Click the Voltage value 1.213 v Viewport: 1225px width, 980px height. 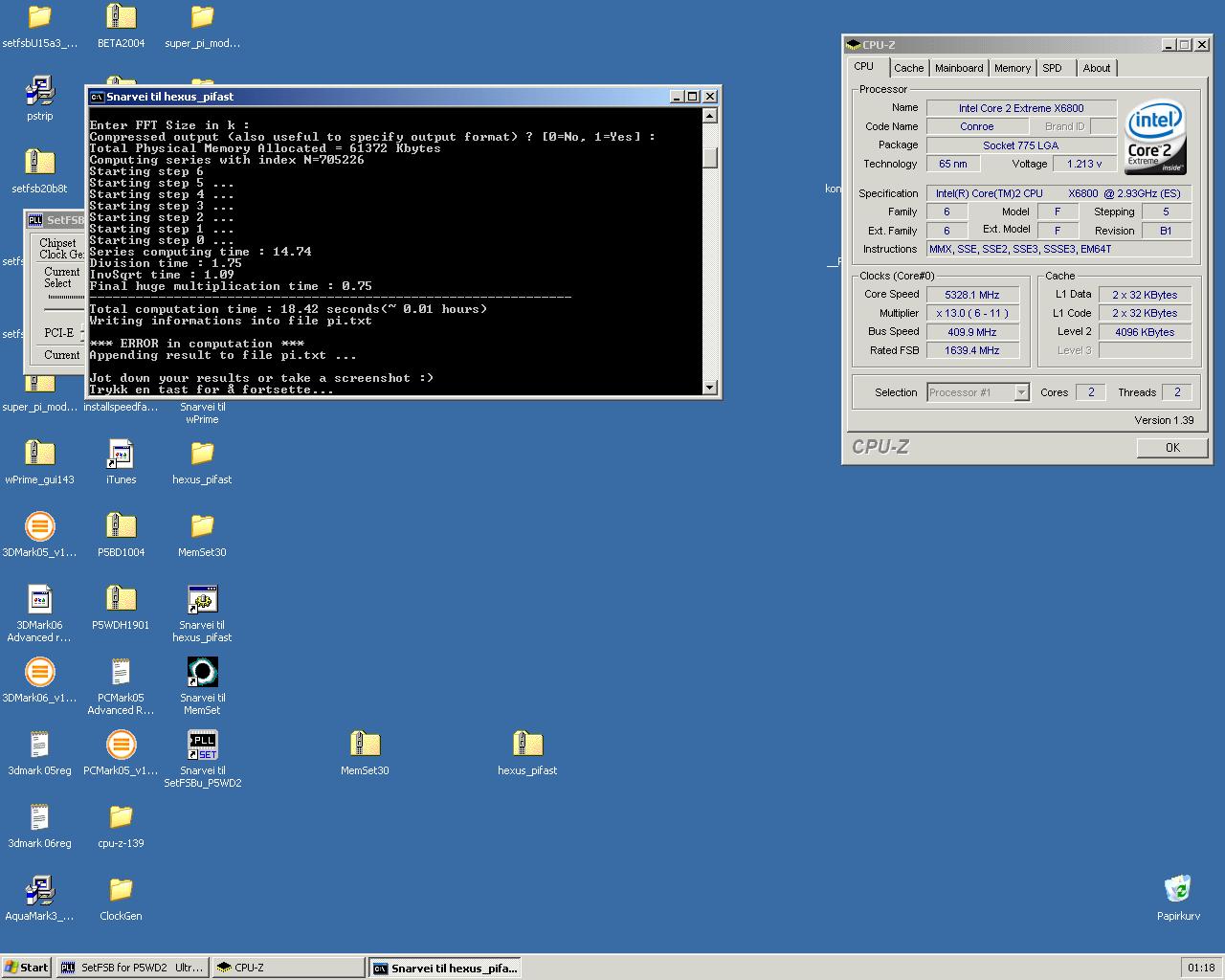(x=1084, y=164)
